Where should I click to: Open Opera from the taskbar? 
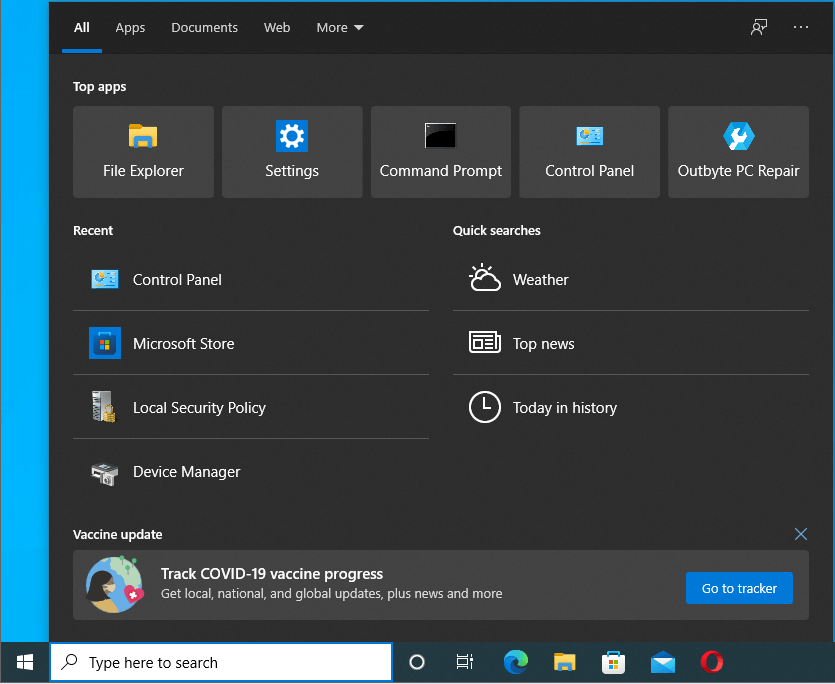(711, 662)
